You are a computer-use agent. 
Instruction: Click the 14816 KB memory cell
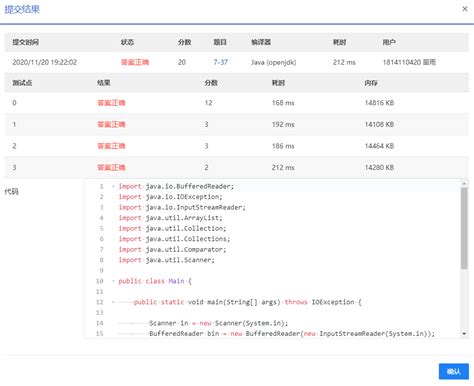point(379,103)
